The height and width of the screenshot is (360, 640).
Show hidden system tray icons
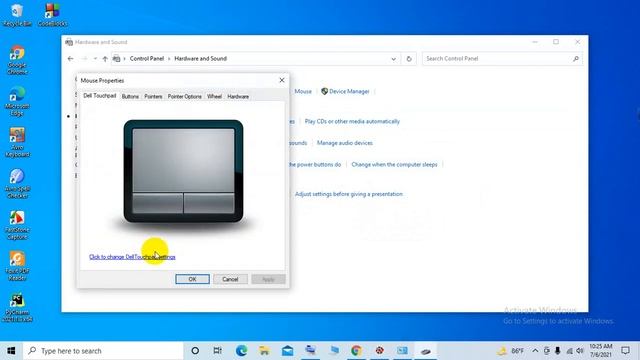click(535, 351)
